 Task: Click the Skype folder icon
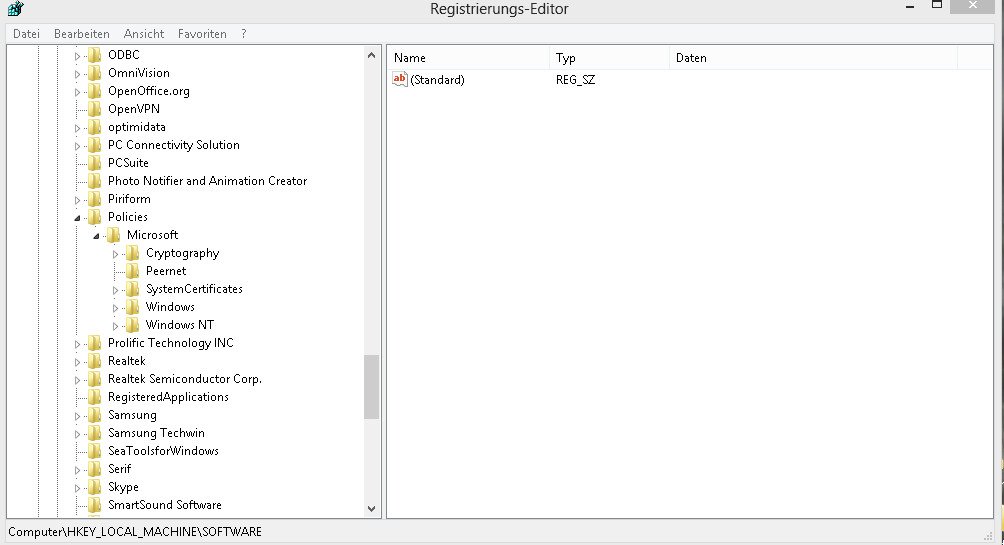[x=95, y=487]
